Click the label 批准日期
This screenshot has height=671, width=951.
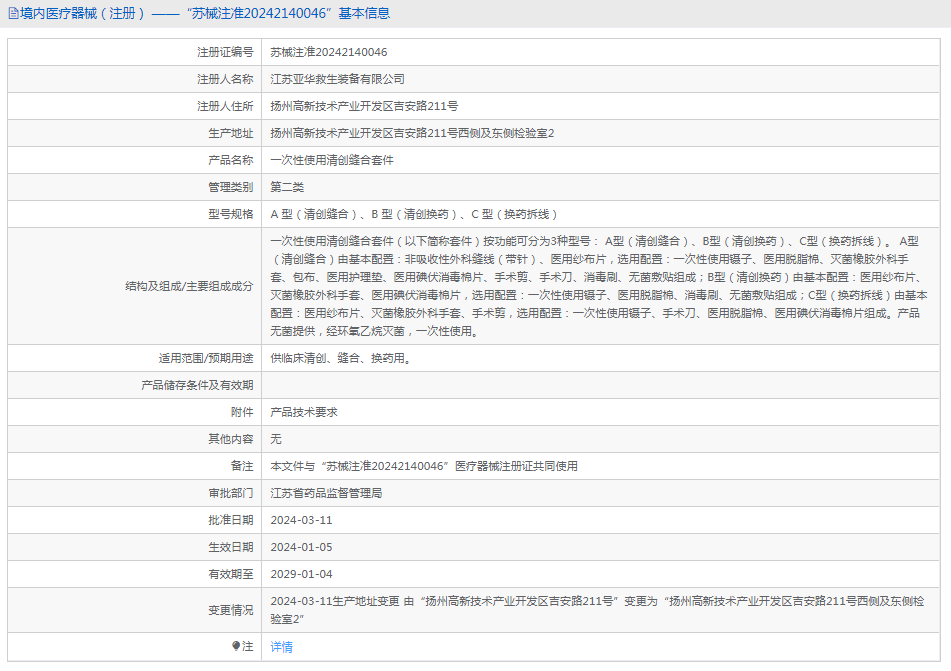(231, 520)
